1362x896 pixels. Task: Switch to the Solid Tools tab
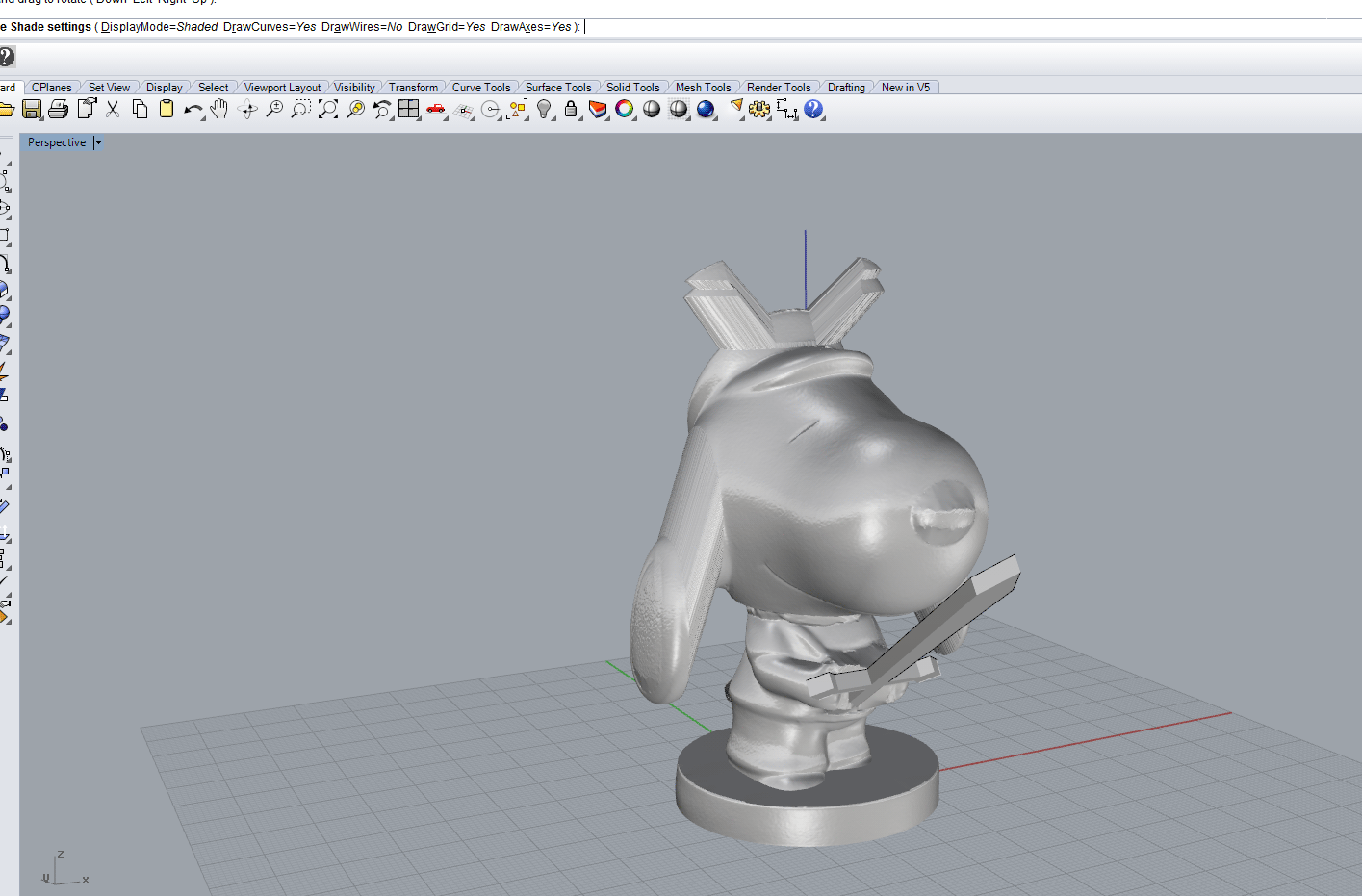[632, 88]
